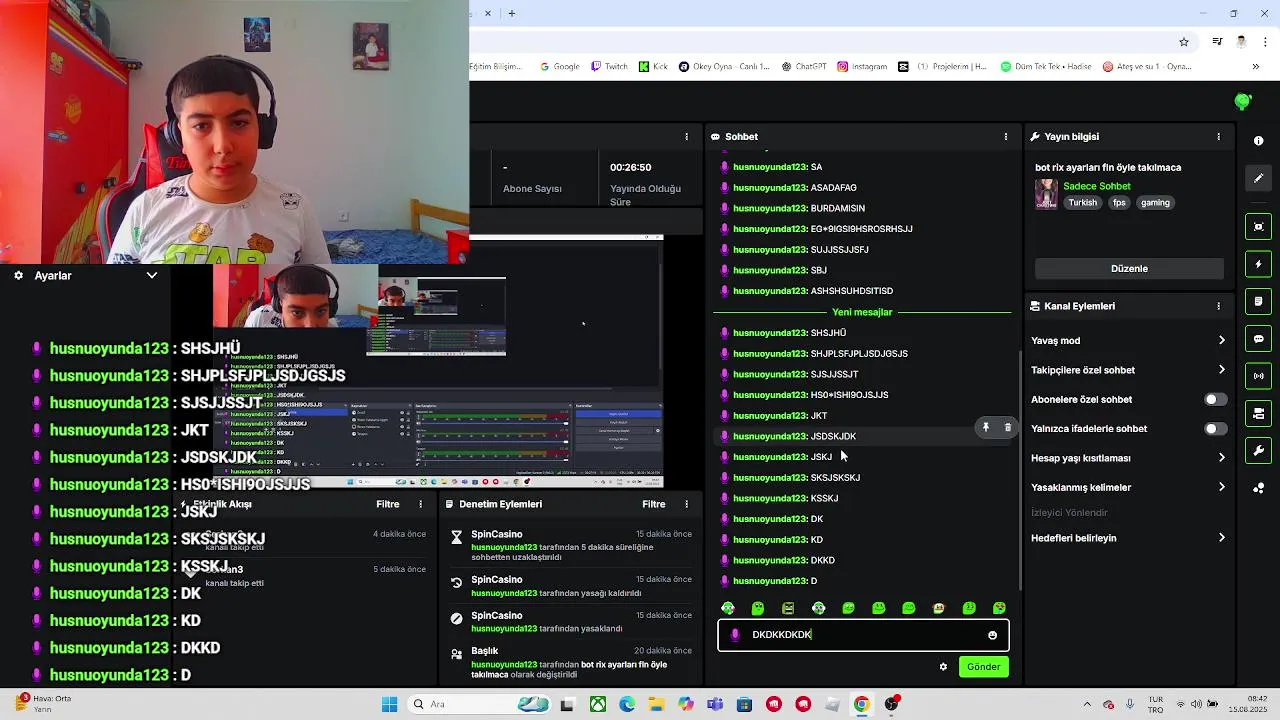The width and height of the screenshot is (1280, 720).
Task: Click the gaming tag
Action: point(1155,202)
